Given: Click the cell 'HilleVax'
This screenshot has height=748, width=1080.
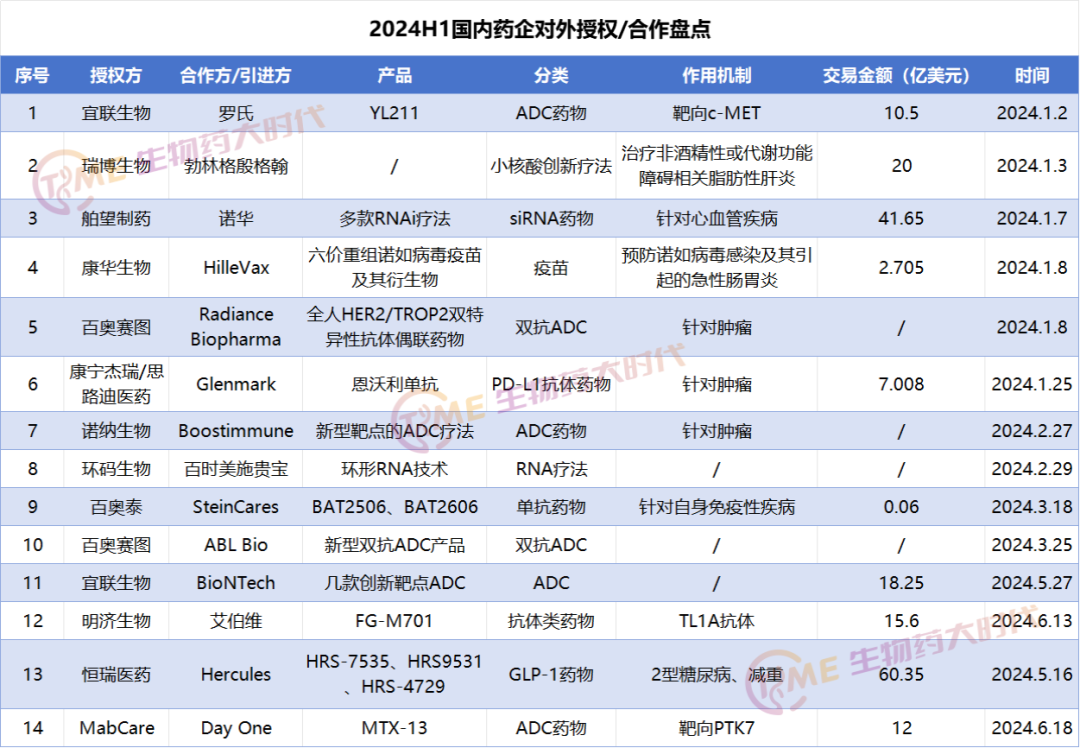Looking at the screenshot, I should point(236,268).
